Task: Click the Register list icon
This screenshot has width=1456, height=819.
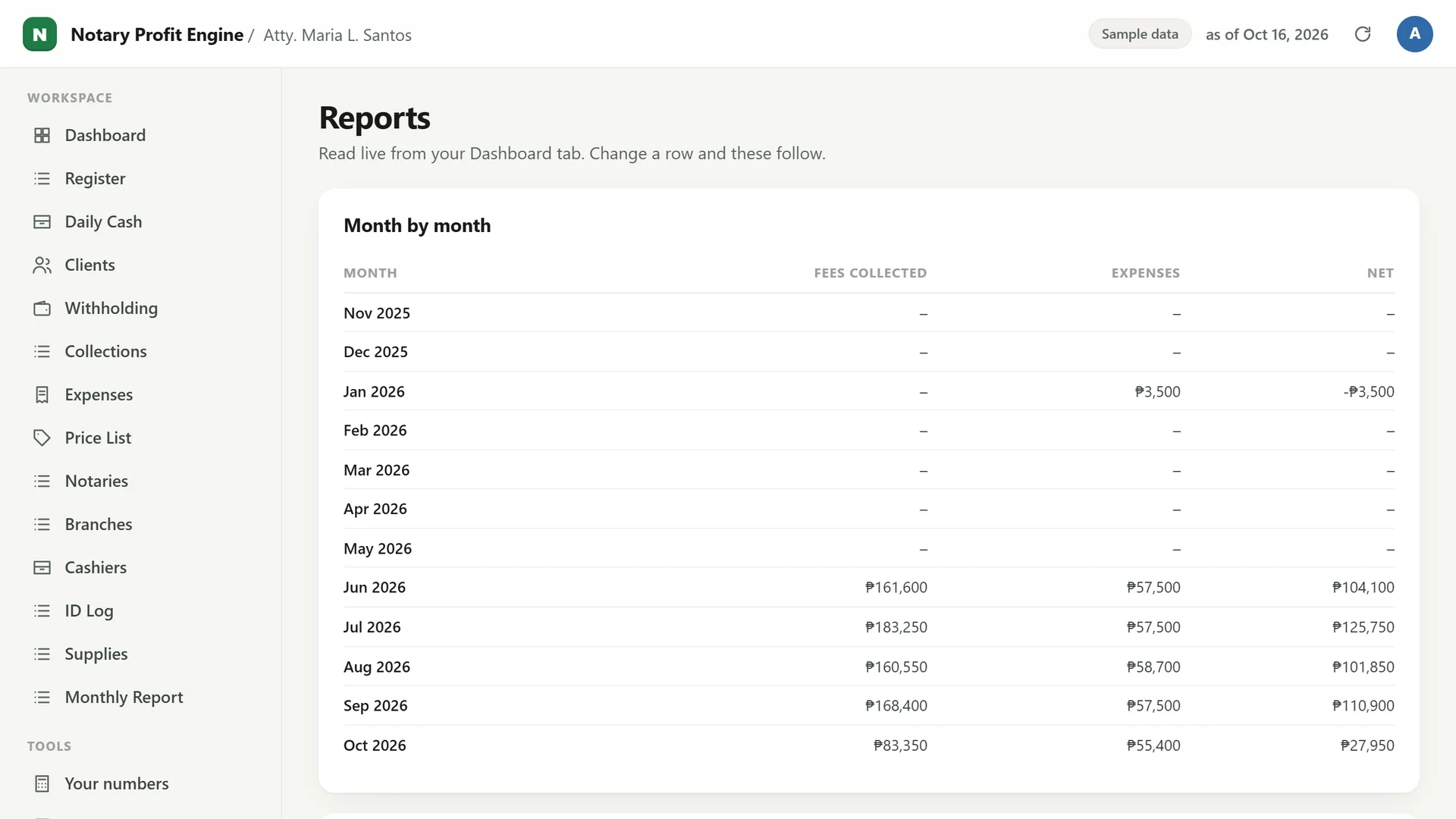Action: tap(42, 178)
